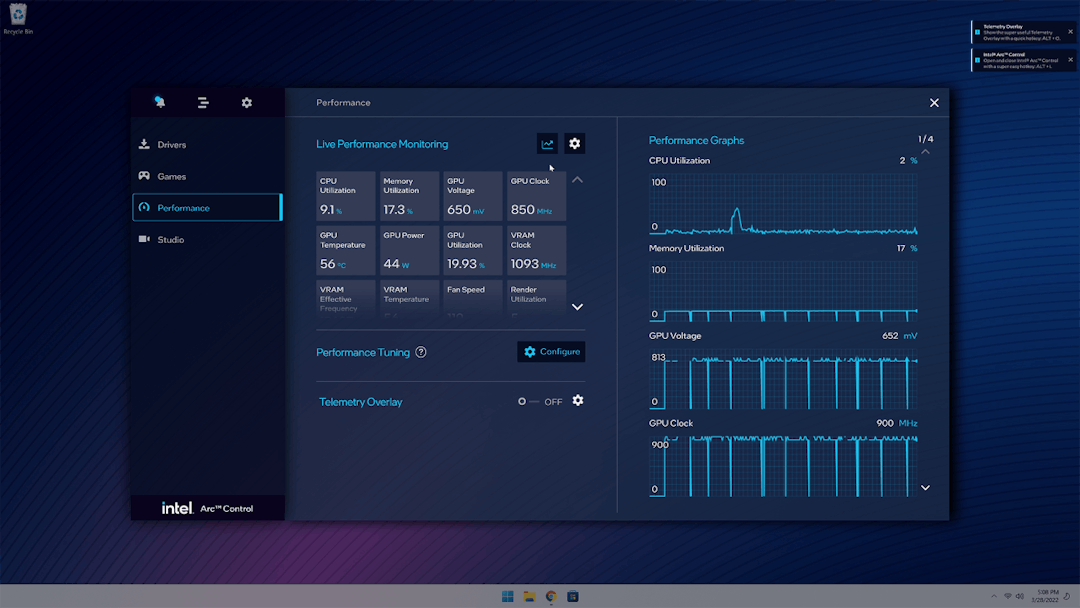Select the line-graph icon in Live Performance Monitoring
Image resolution: width=1080 pixels, height=608 pixels.
[x=548, y=143]
